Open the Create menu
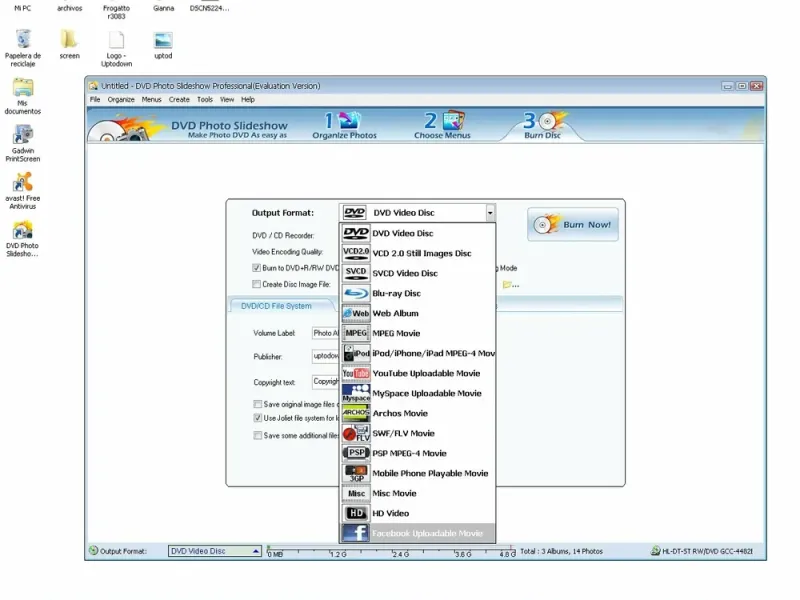The height and width of the screenshot is (600, 800). tap(179, 99)
